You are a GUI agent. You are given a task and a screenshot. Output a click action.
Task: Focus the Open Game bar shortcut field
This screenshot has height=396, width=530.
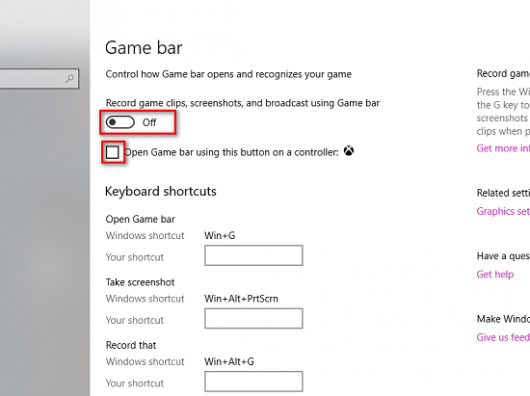(x=254, y=255)
